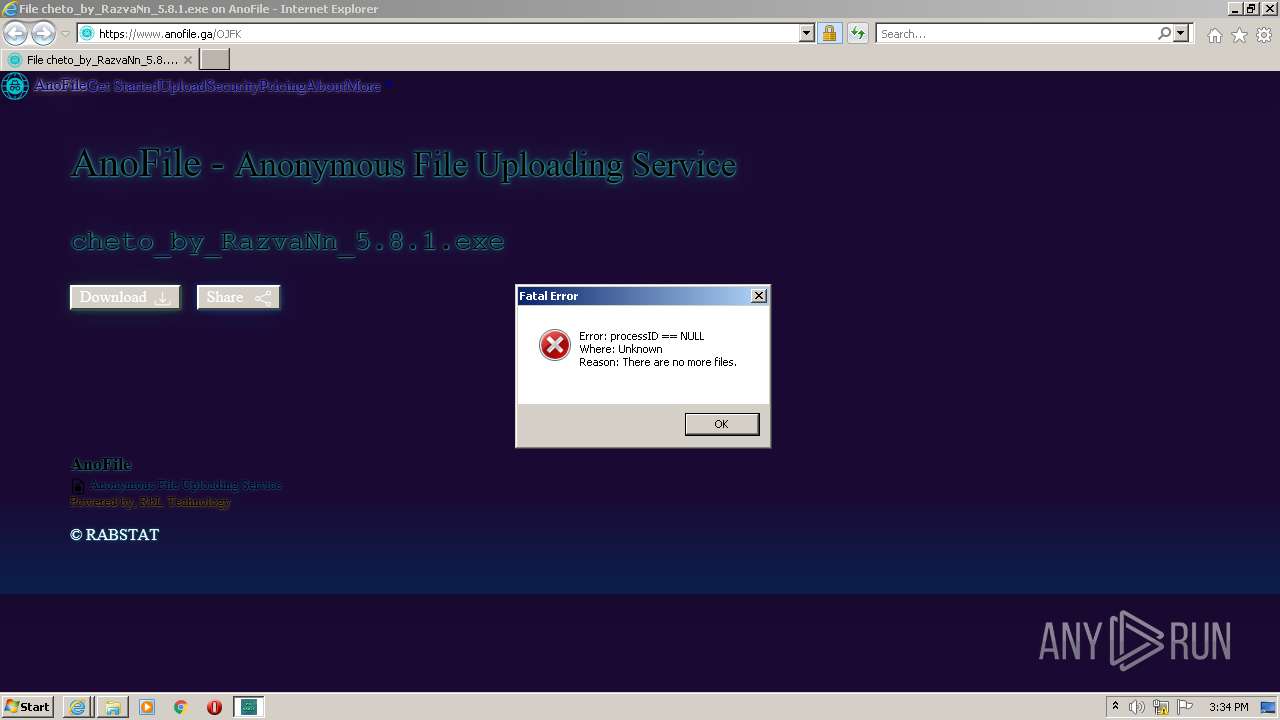Open the Tools gear icon

point(1264,35)
